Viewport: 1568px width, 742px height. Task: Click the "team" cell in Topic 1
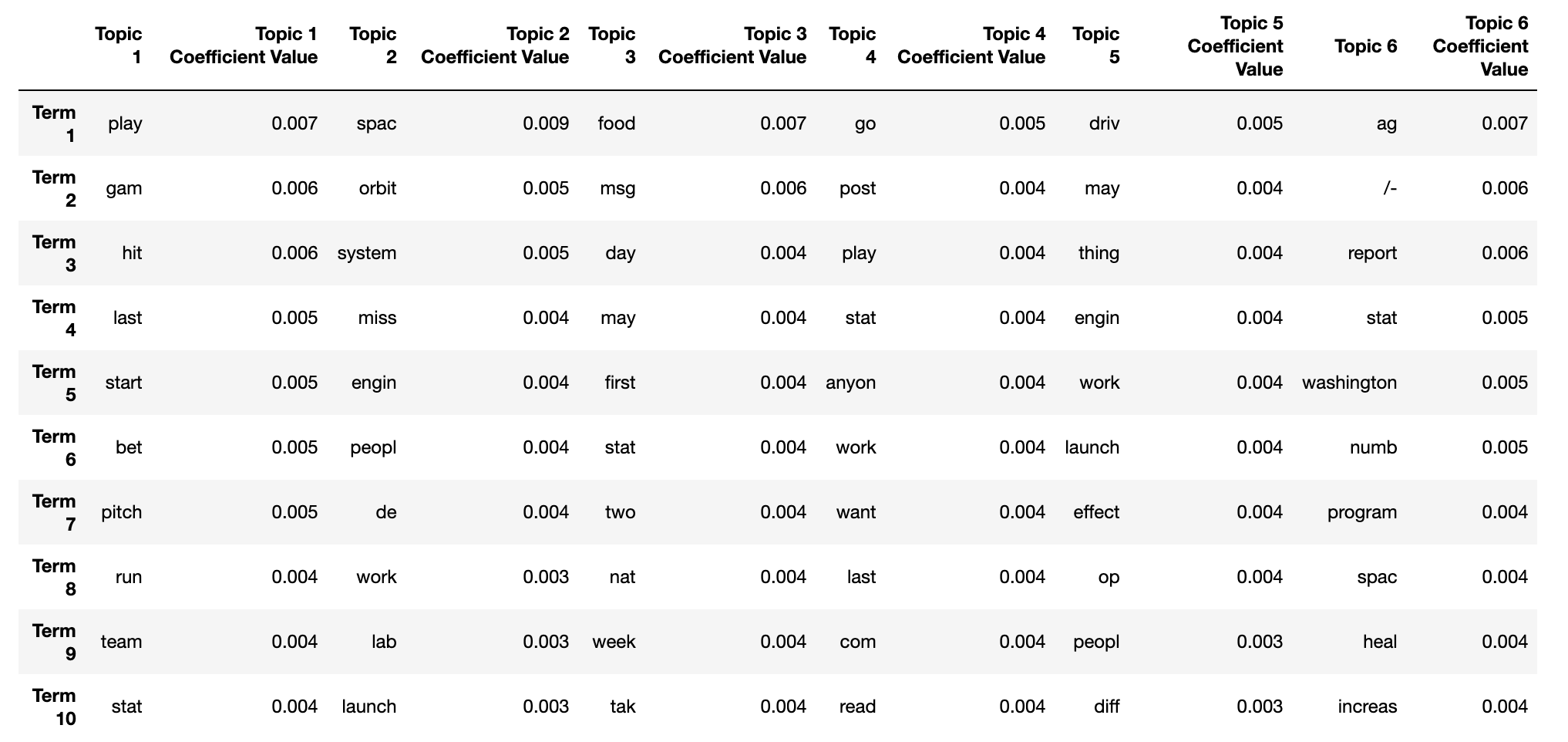(x=122, y=643)
